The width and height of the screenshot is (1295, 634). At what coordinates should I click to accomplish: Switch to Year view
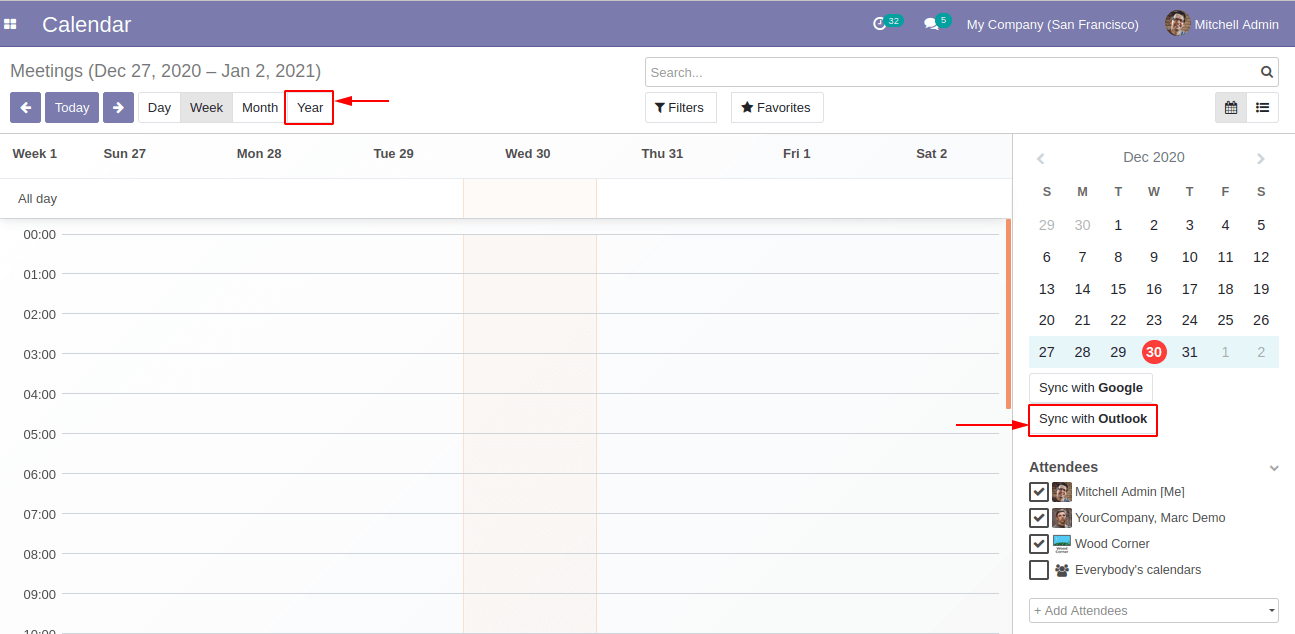[310, 108]
